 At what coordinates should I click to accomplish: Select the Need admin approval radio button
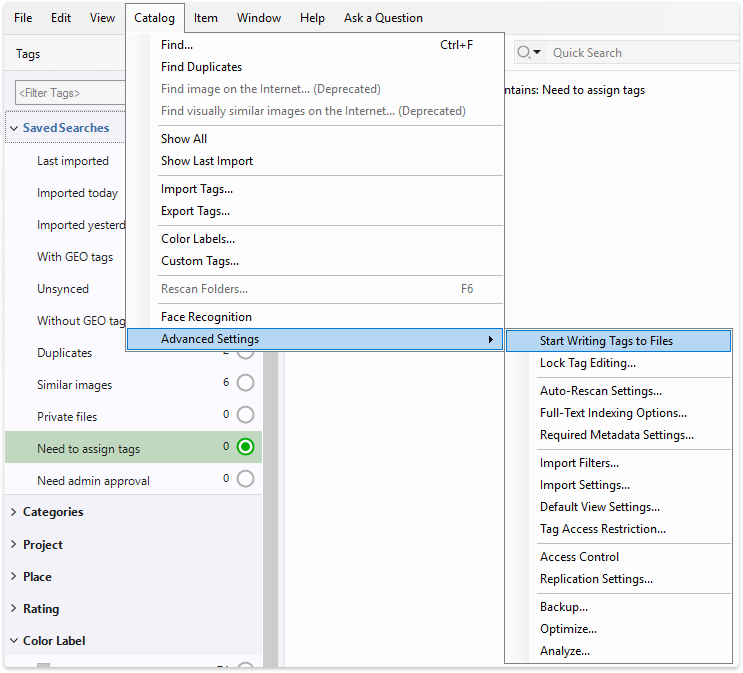(245, 479)
